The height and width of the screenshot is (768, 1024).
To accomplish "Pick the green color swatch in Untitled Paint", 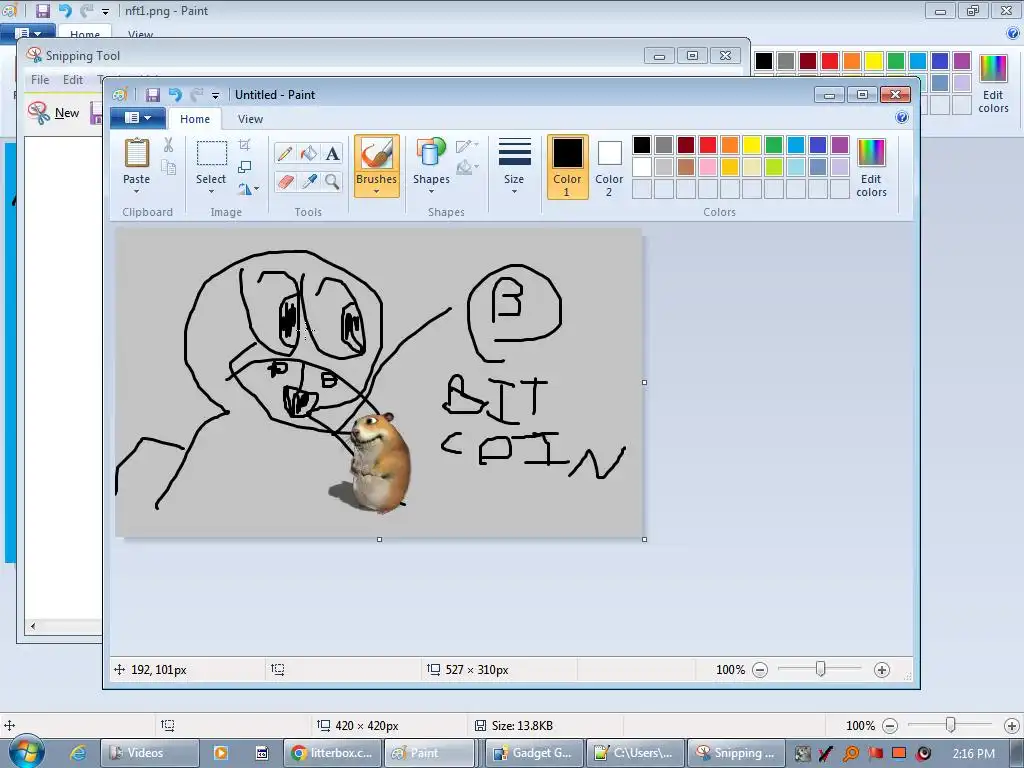I will pos(774,145).
